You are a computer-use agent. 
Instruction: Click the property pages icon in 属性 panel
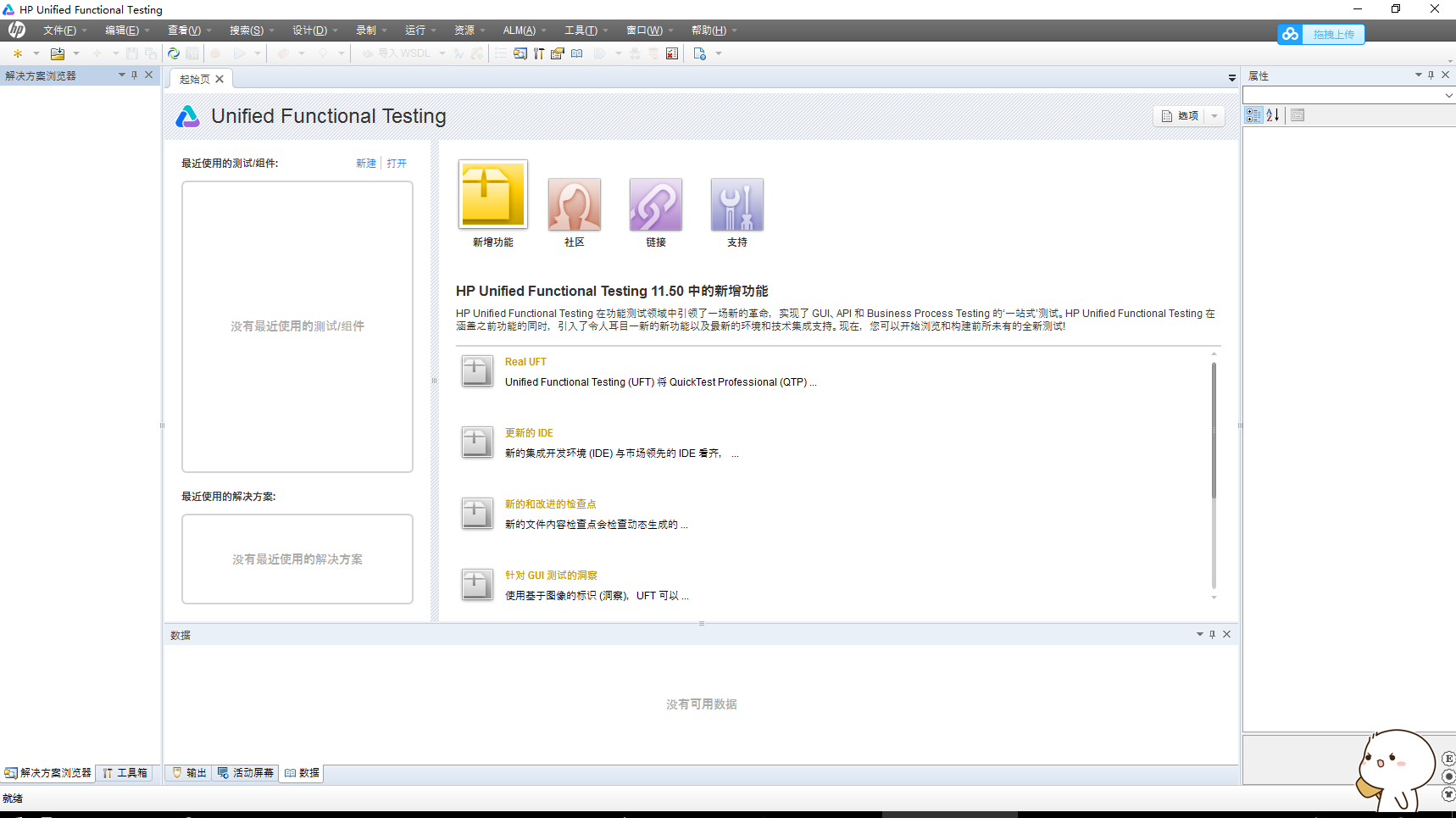(x=1298, y=115)
